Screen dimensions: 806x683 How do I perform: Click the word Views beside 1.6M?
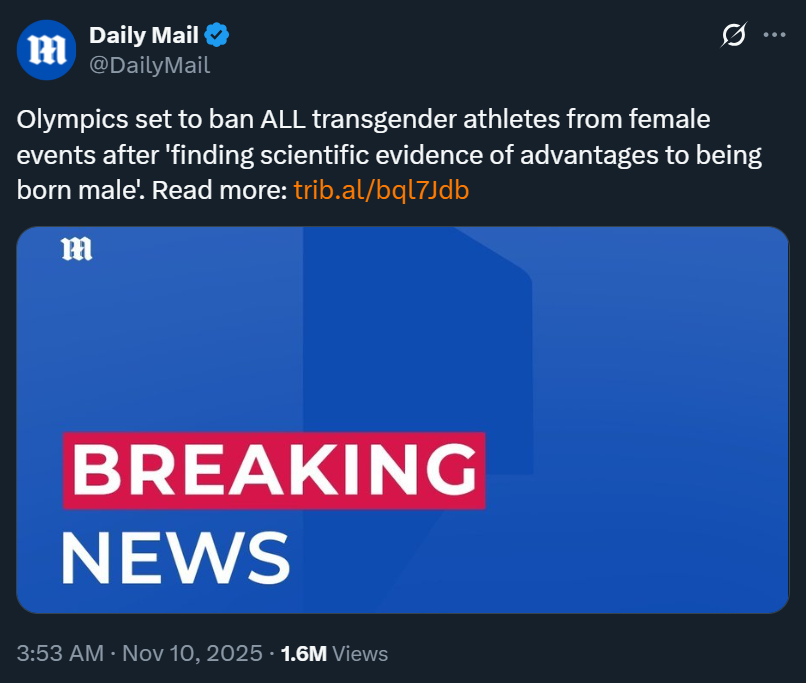coord(360,654)
